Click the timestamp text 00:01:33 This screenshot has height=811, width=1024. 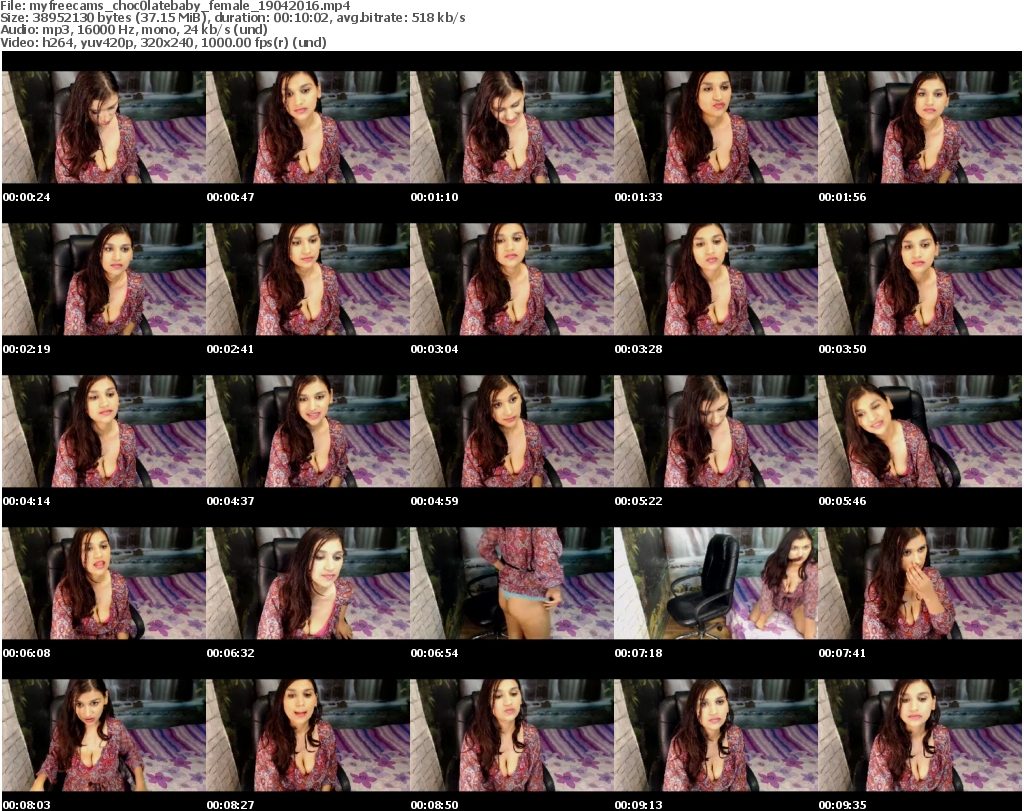[638, 197]
